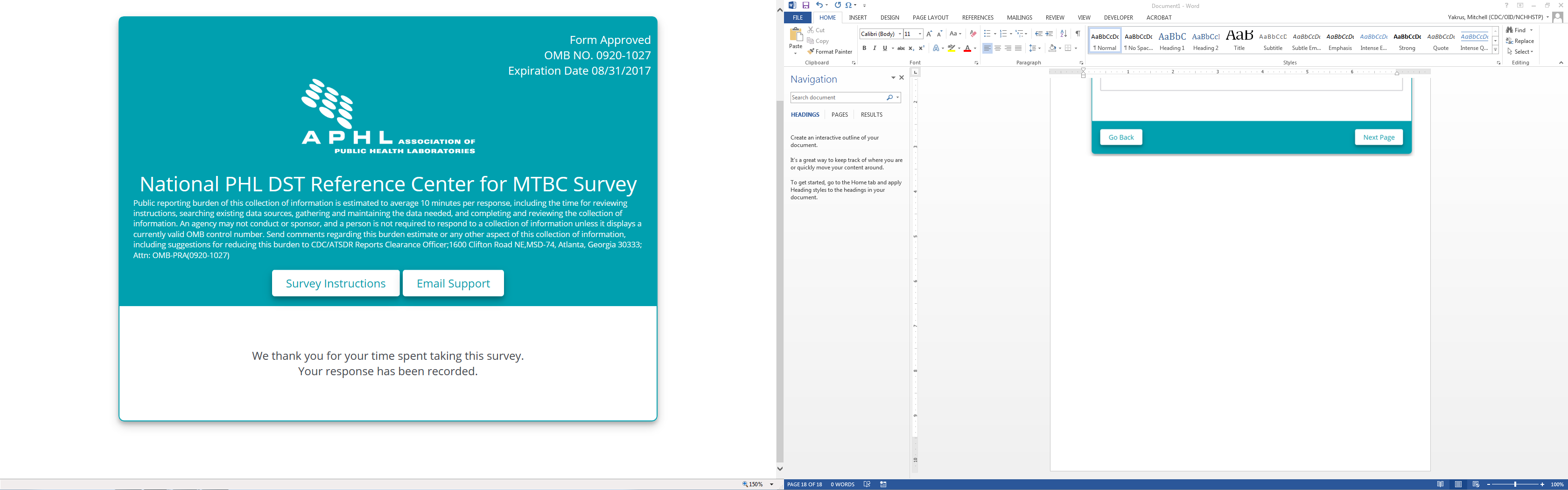Image resolution: width=1568 pixels, height=490 pixels.
Task: Show the PAGES tab in Navigation pane
Action: (840, 114)
